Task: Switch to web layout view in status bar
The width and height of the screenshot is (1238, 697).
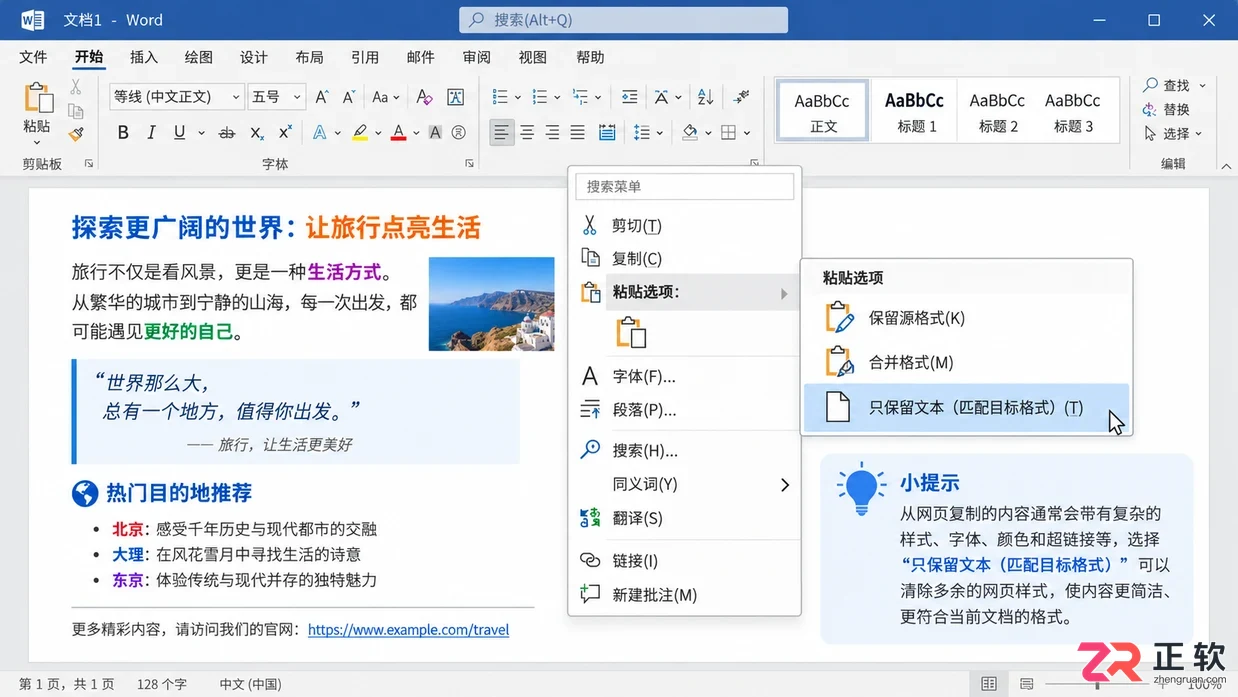Action: [1027, 684]
